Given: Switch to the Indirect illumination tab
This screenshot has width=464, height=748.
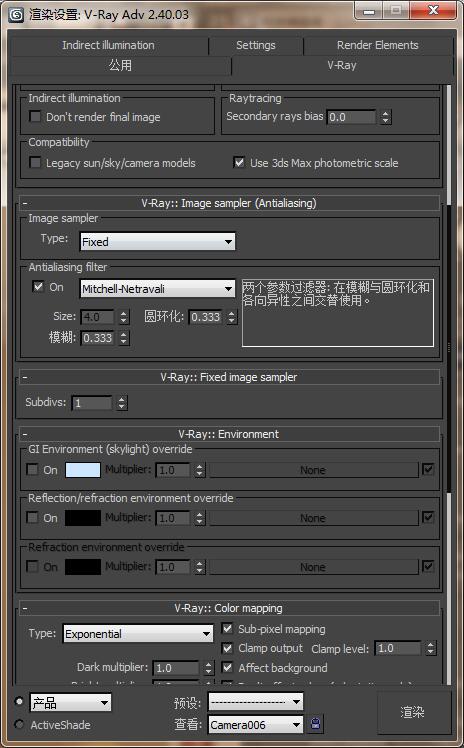Looking at the screenshot, I should click(x=108, y=45).
